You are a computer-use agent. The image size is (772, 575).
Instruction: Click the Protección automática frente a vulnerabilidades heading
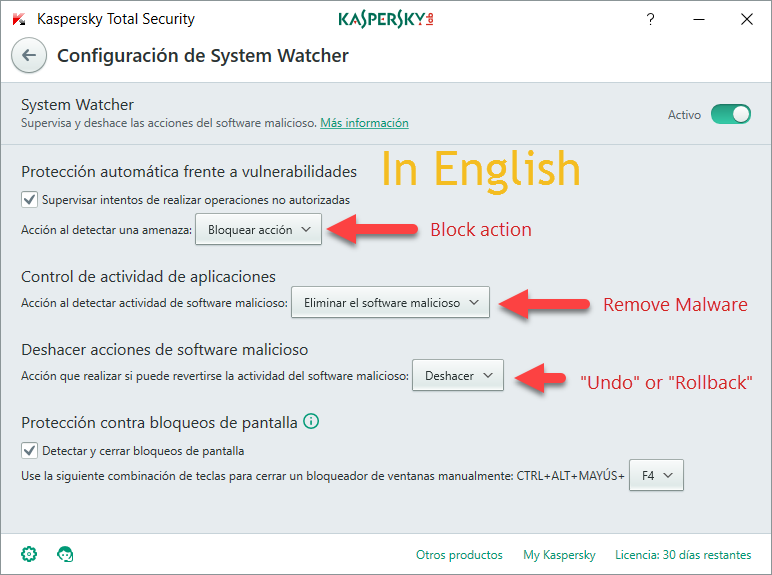tap(189, 171)
